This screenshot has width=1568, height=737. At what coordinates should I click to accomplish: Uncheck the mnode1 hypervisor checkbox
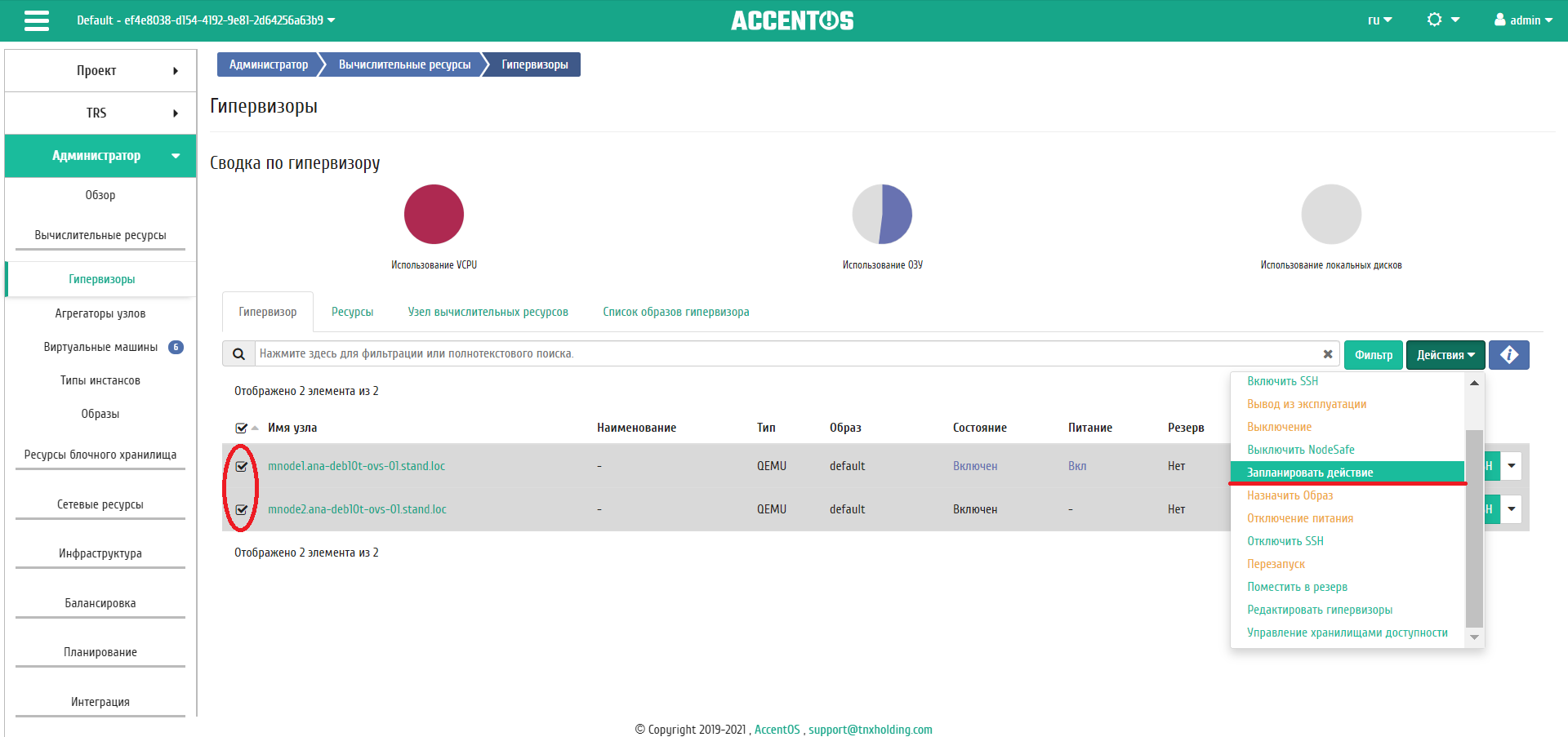point(242,466)
